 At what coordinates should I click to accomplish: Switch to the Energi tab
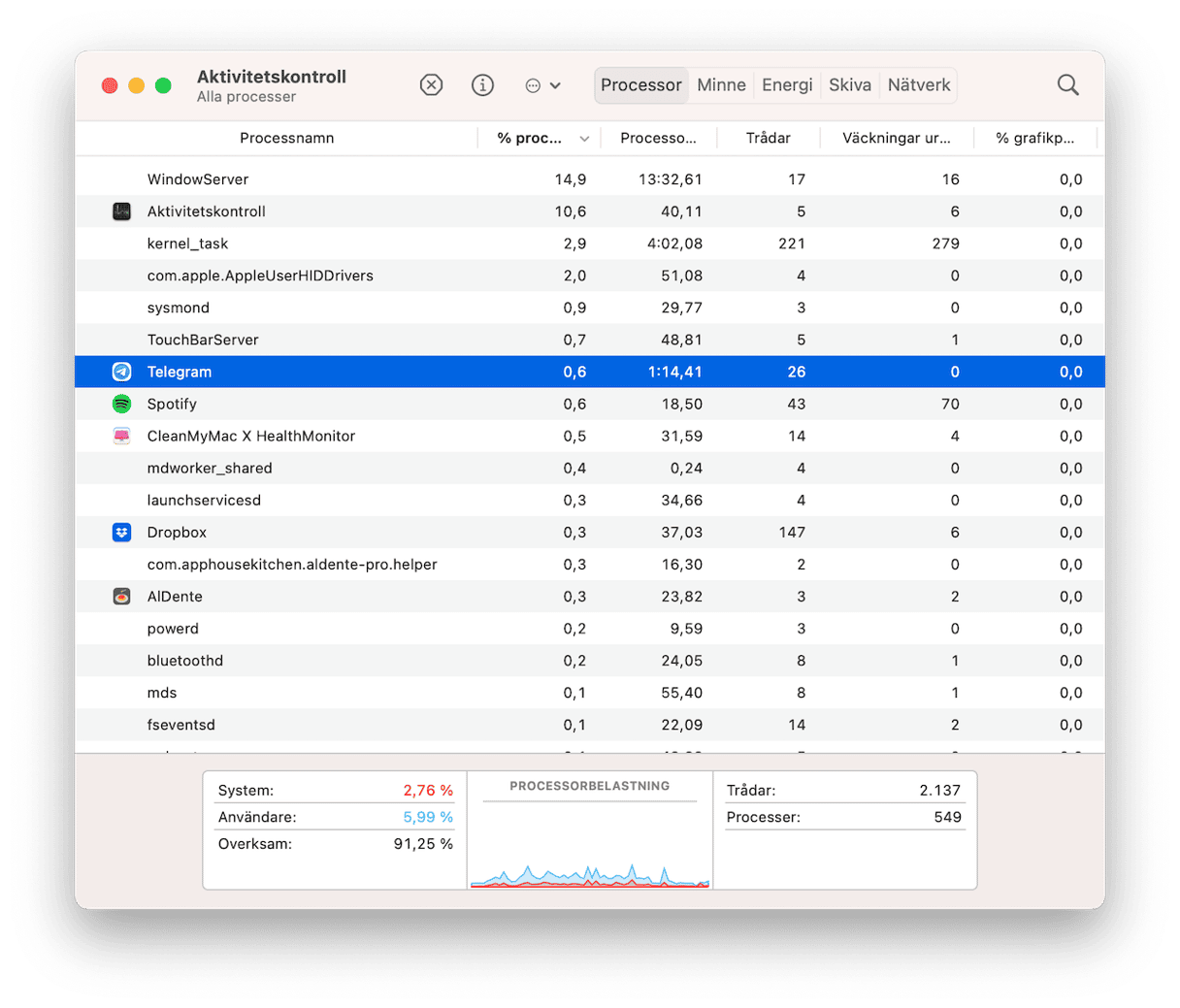pos(787,85)
